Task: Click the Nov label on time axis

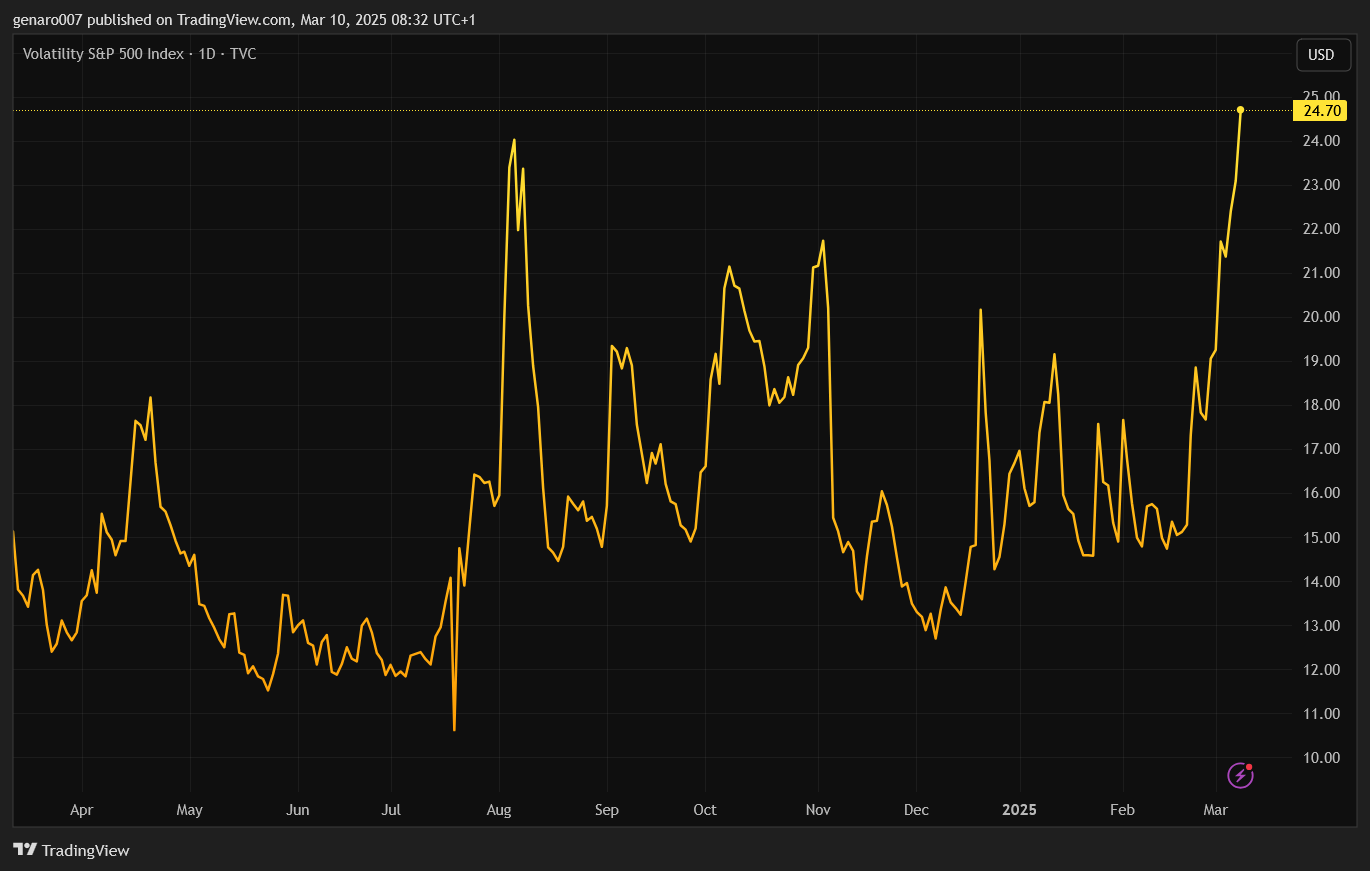Action: pyautogui.click(x=819, y=810)
